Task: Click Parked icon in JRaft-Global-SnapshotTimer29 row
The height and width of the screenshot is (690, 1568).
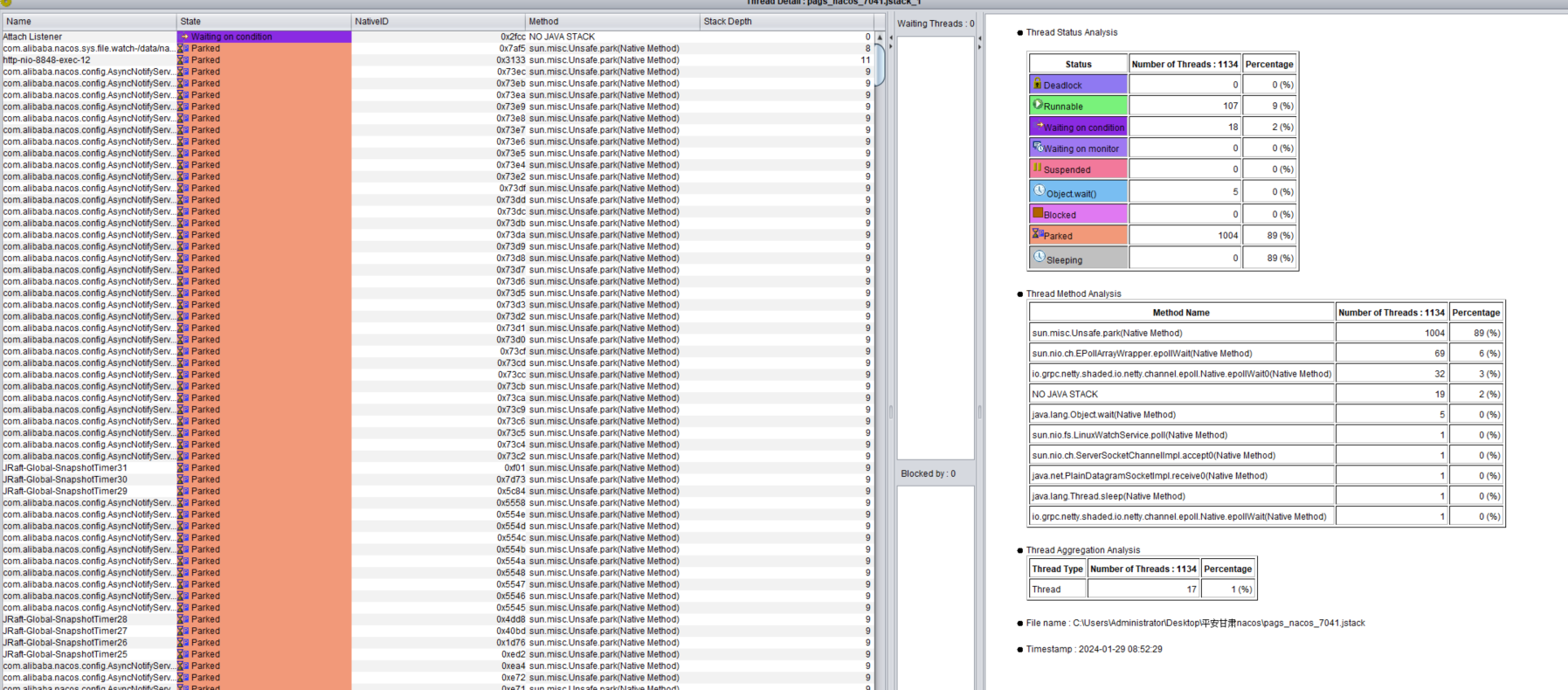Action: tap(183, 491)
